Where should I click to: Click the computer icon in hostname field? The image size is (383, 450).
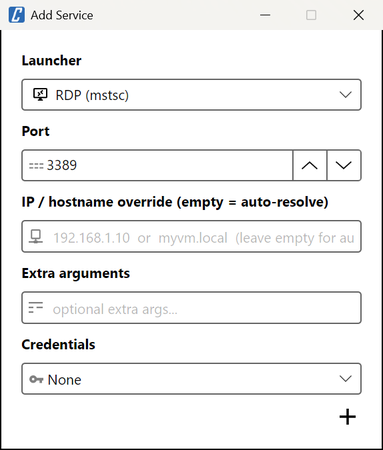tap(36, 237)
